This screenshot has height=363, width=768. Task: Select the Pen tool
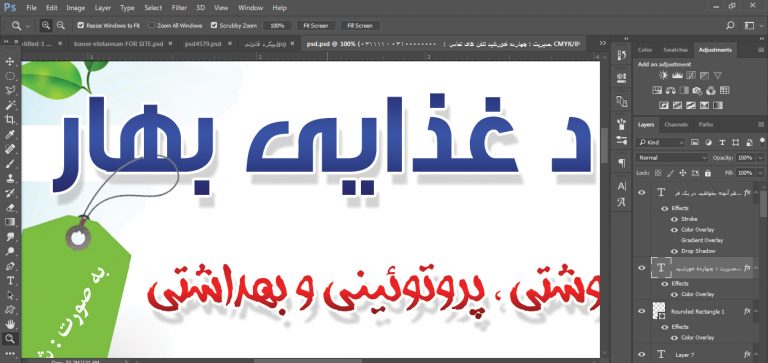pyautogui.click(x=10, y=266)
